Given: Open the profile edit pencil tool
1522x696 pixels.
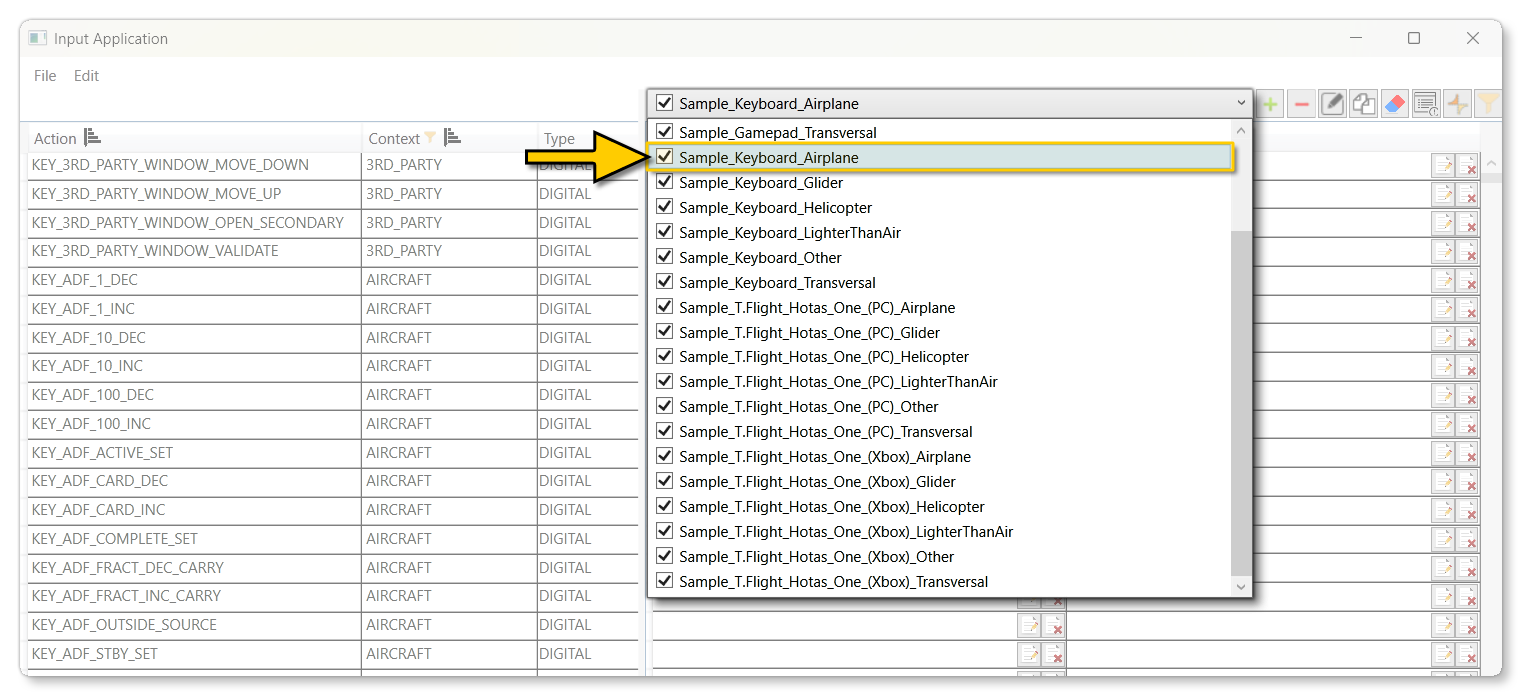Looking at the screenshot, I should [x=1332, y=103].
